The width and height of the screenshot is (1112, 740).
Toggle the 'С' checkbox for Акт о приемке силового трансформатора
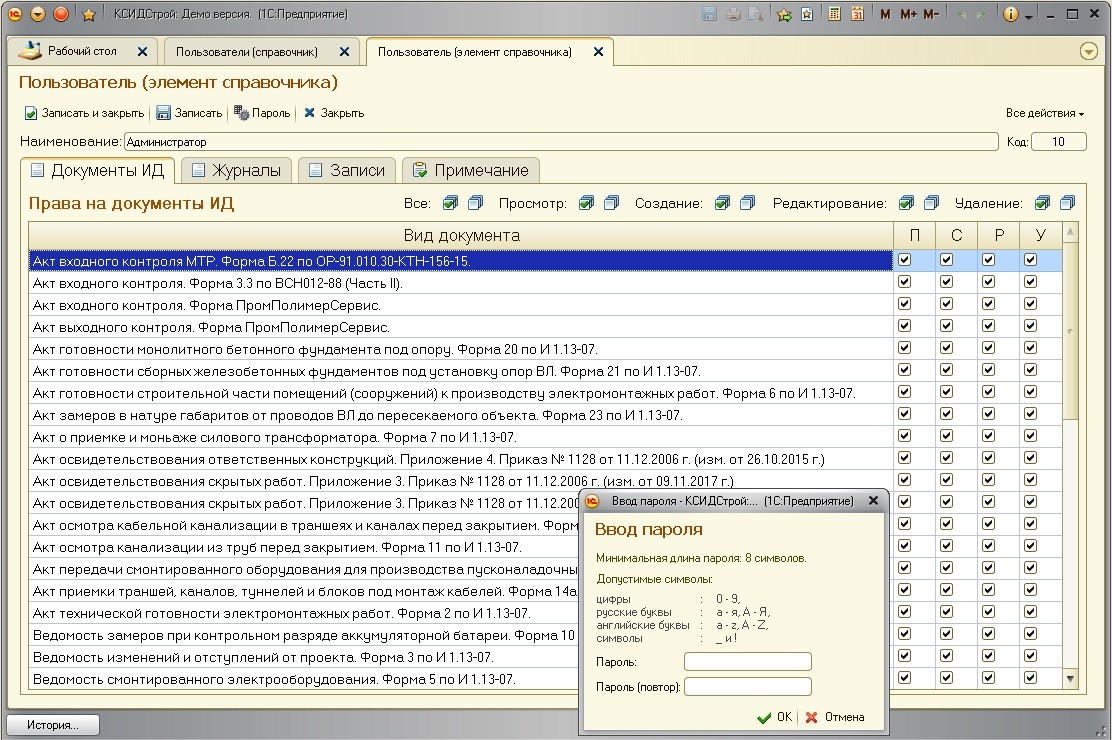click(946, 436)
